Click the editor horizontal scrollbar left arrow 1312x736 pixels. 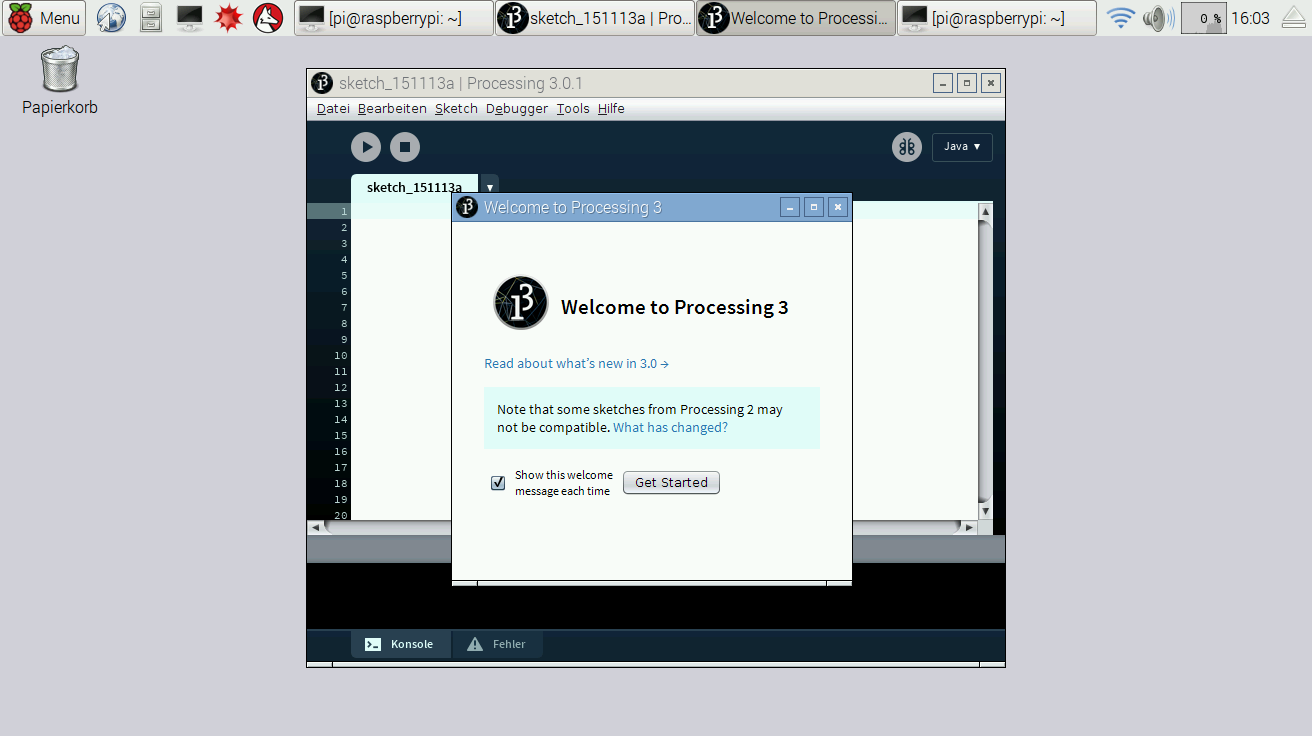pos(315,527)
